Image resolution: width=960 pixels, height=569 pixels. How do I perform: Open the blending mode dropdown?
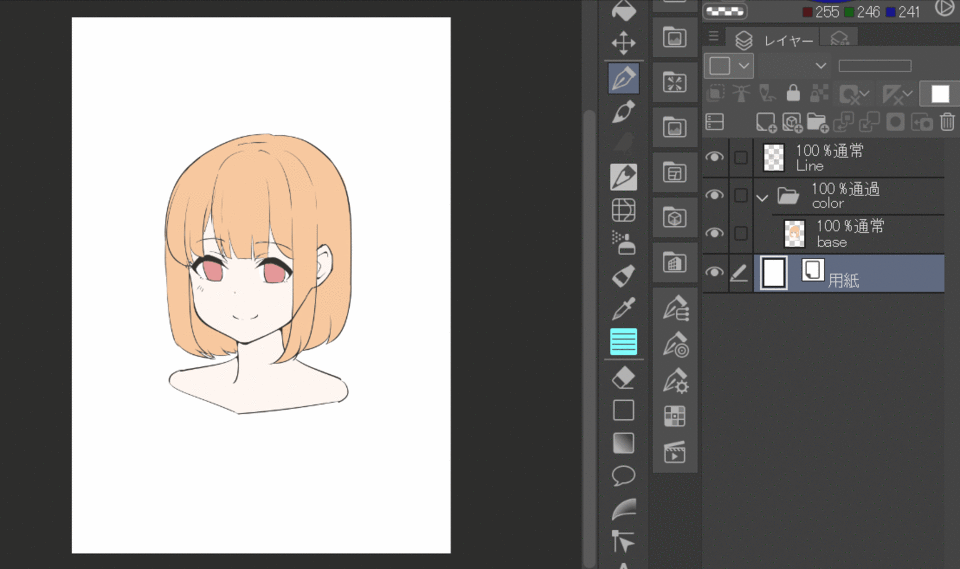click(x=794, y=66)
